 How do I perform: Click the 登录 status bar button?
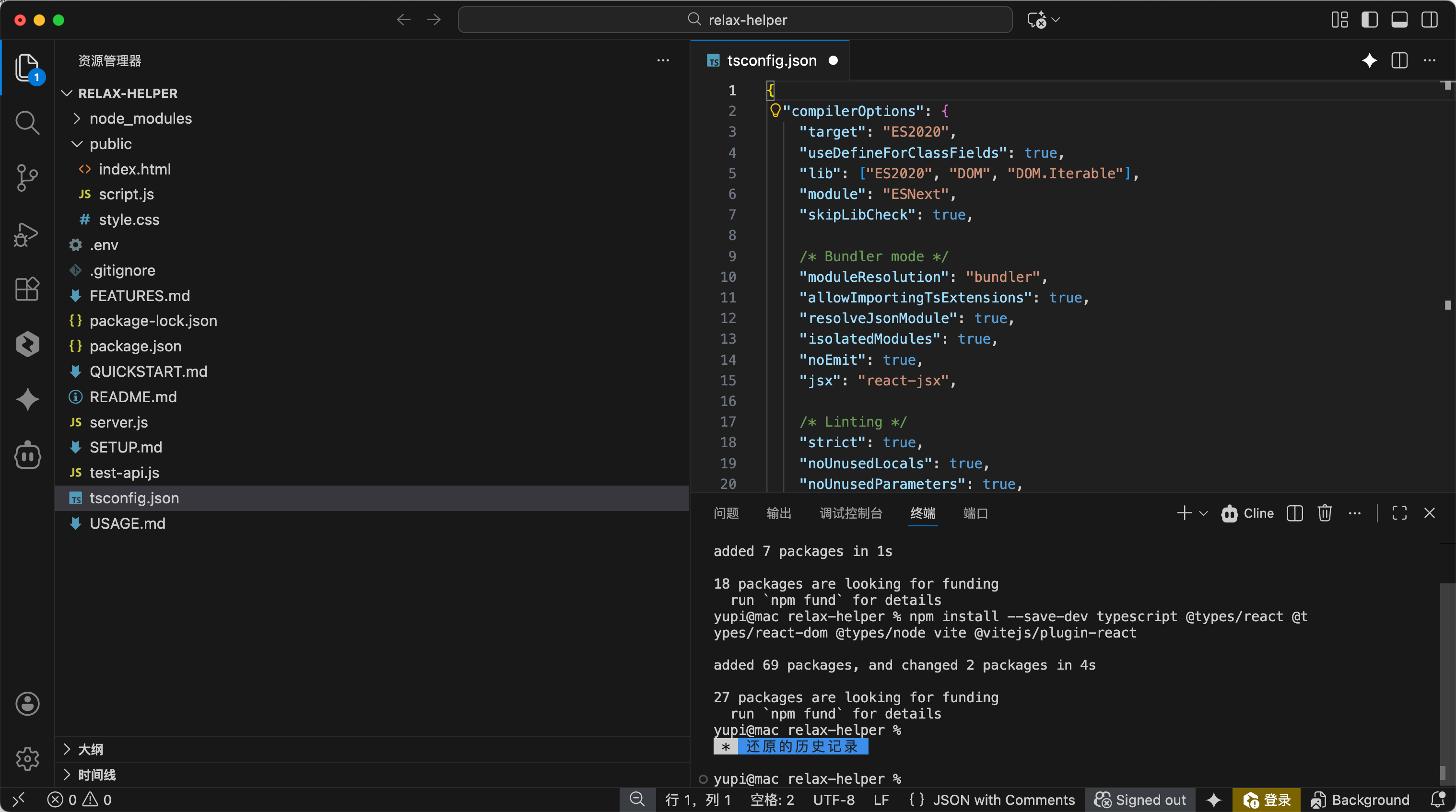click(x=1266, y=800)
